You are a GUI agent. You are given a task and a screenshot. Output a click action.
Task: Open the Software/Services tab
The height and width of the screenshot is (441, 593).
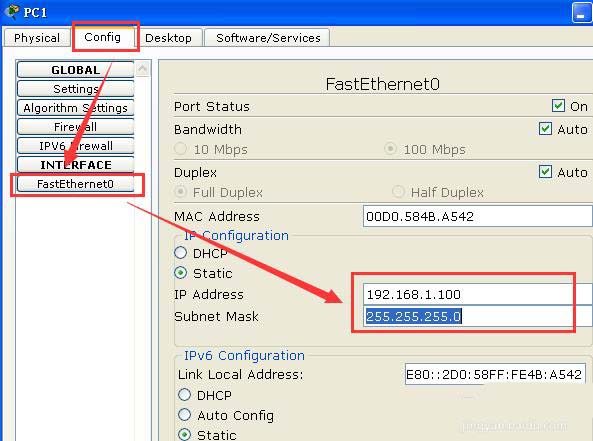(x=268, y=38)
